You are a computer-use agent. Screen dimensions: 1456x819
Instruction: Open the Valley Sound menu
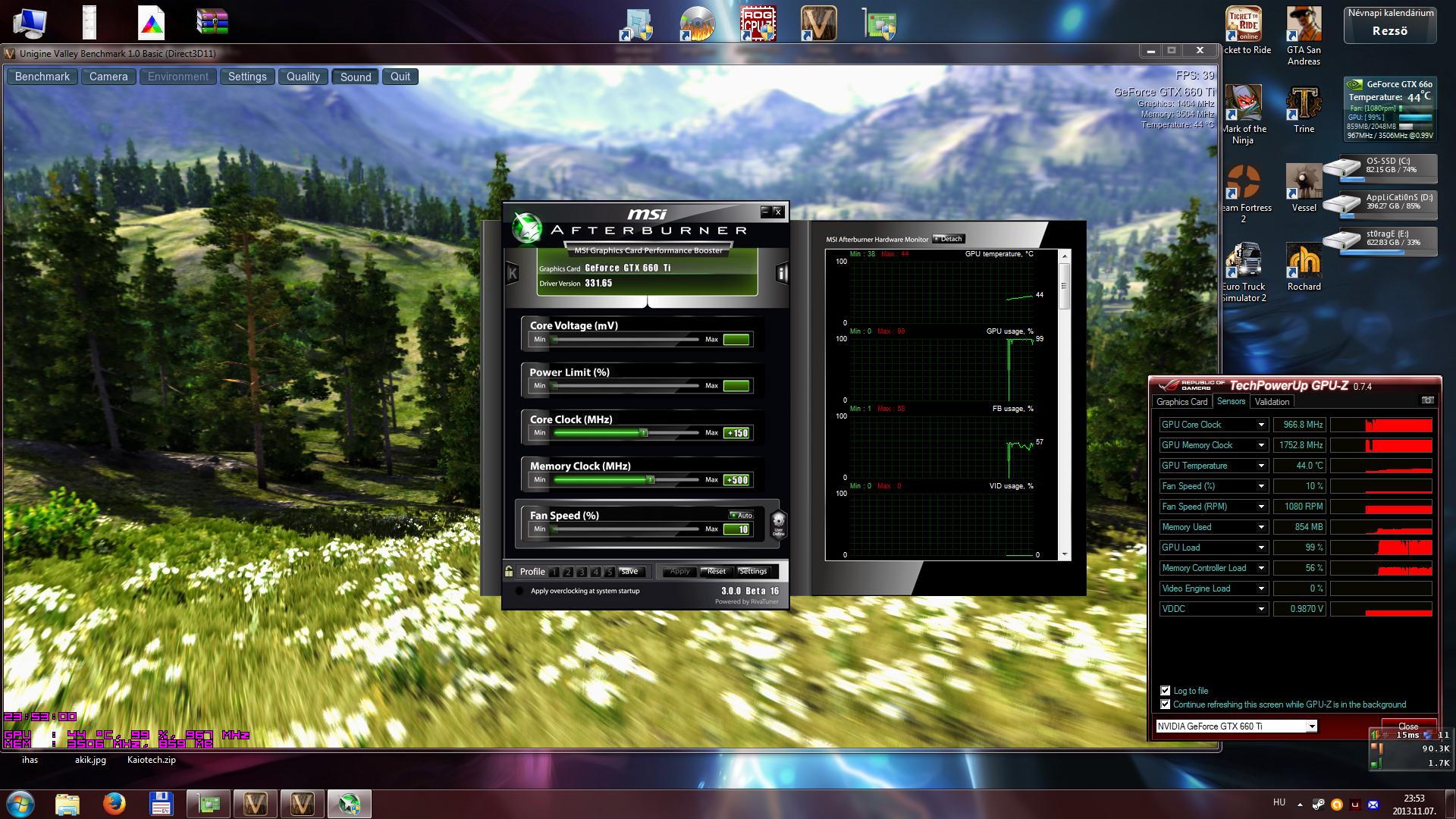pyautogui.click(x=356, y=77)
